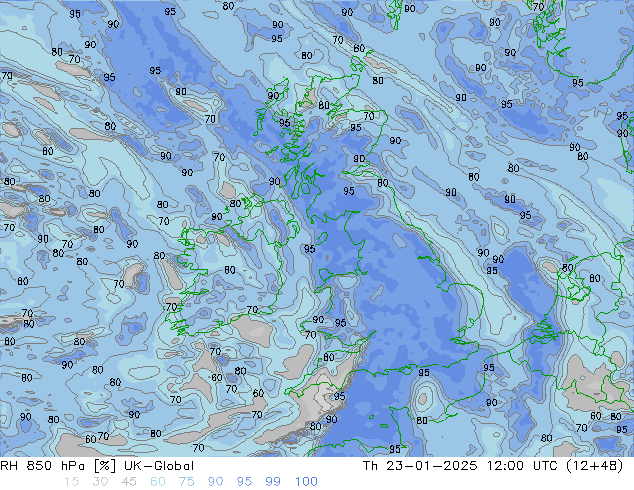Select the legend value 15
This screenshot has height=490, width=634.
pos(71,482)
